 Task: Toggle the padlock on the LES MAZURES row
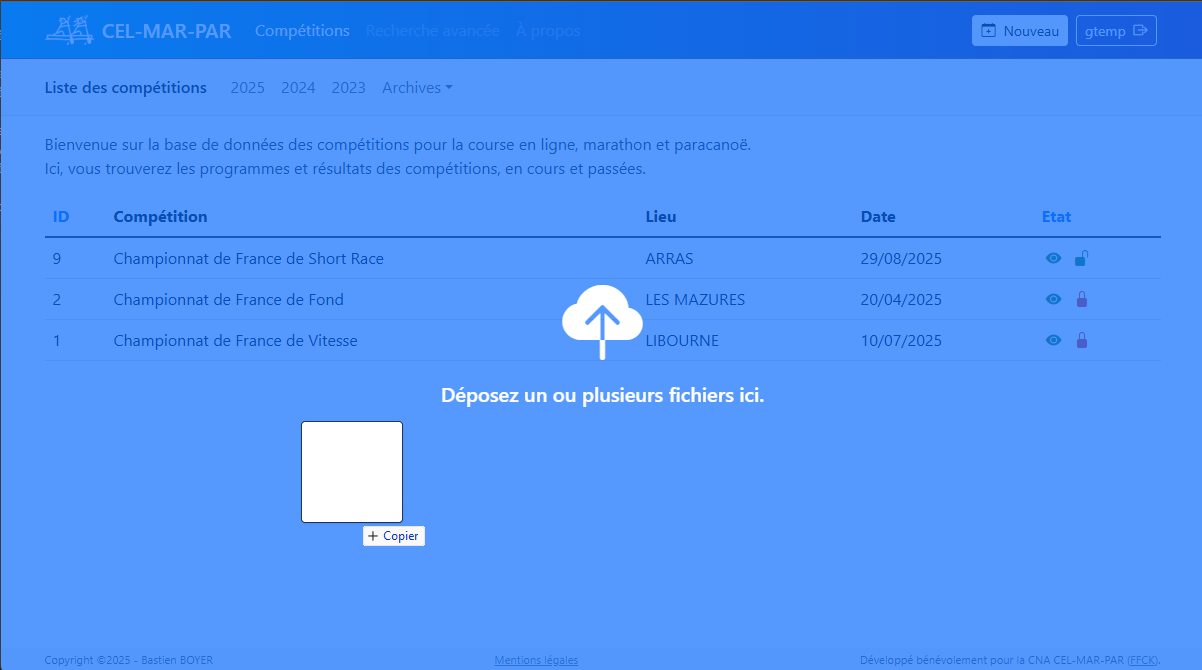click(1081, 300)
